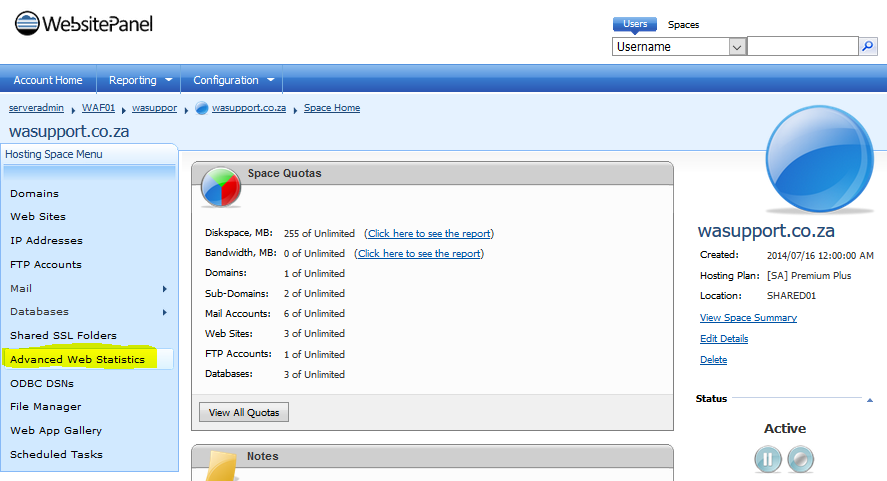Image resolution: width=887 pixels, height=481 pixels.
Task: Click the '6 of Unlimited' mail accounts value
Action: tap(314, 313)
